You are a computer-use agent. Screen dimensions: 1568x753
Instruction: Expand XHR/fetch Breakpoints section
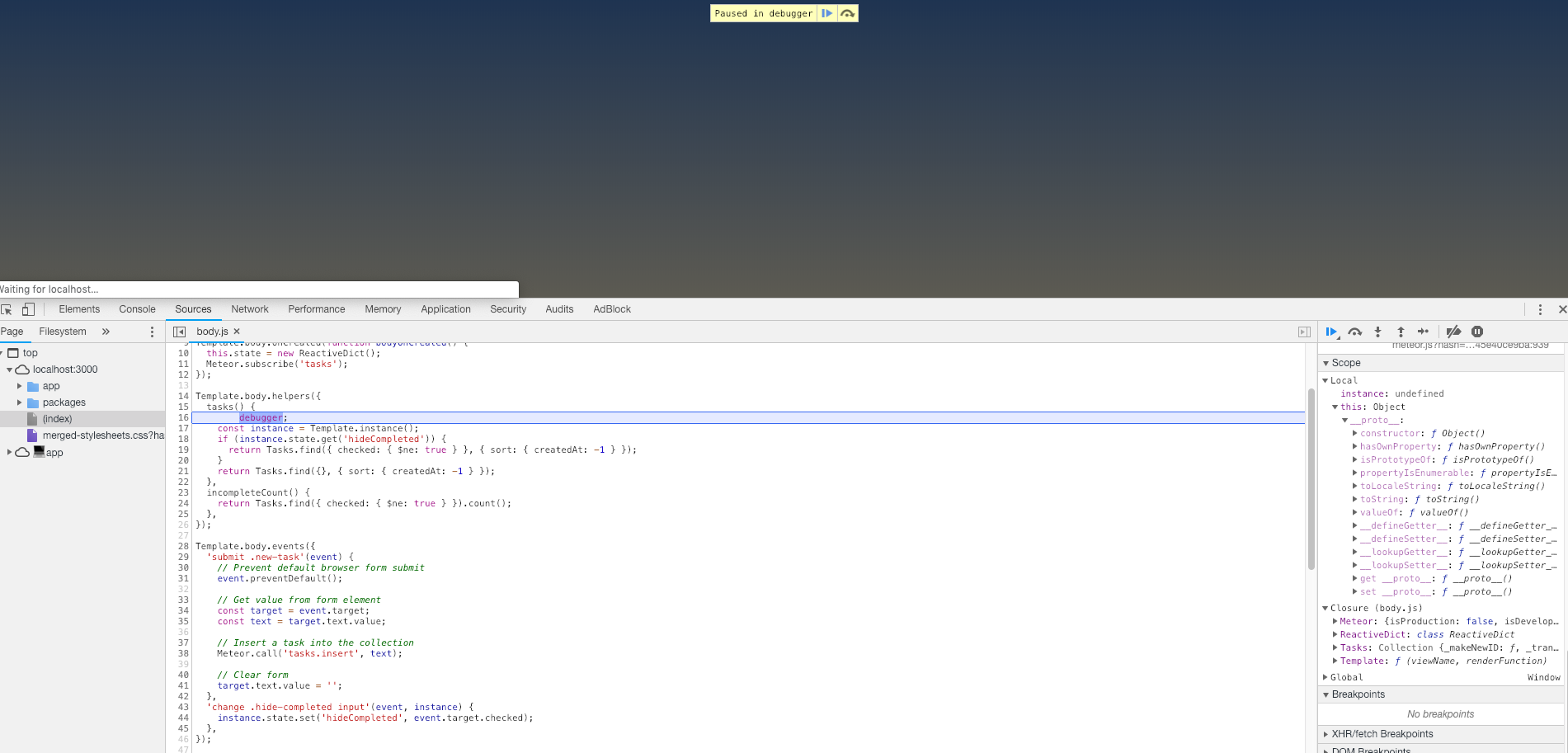point(1326,734)
